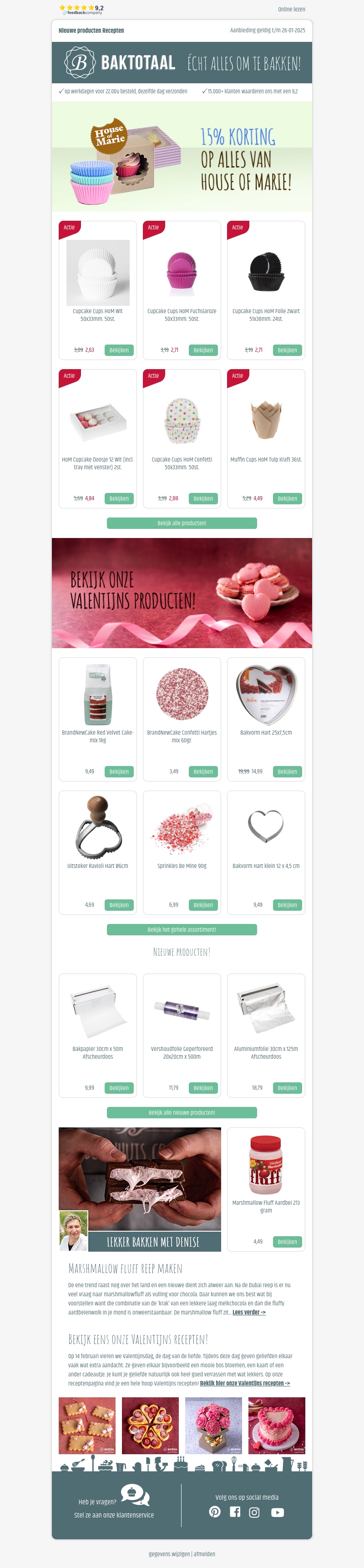Screen dimensions: 364x1568
Task: Click the Lees verder link
Action: click(x=249, y=1312)
